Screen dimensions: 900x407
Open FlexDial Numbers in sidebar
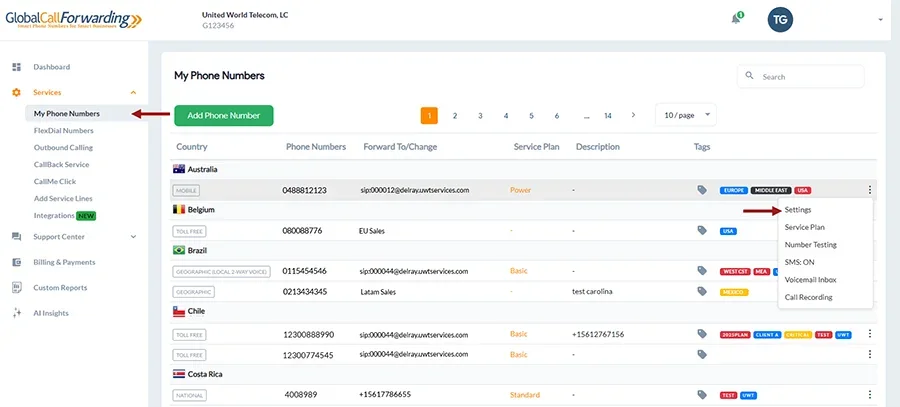(63, 130)
